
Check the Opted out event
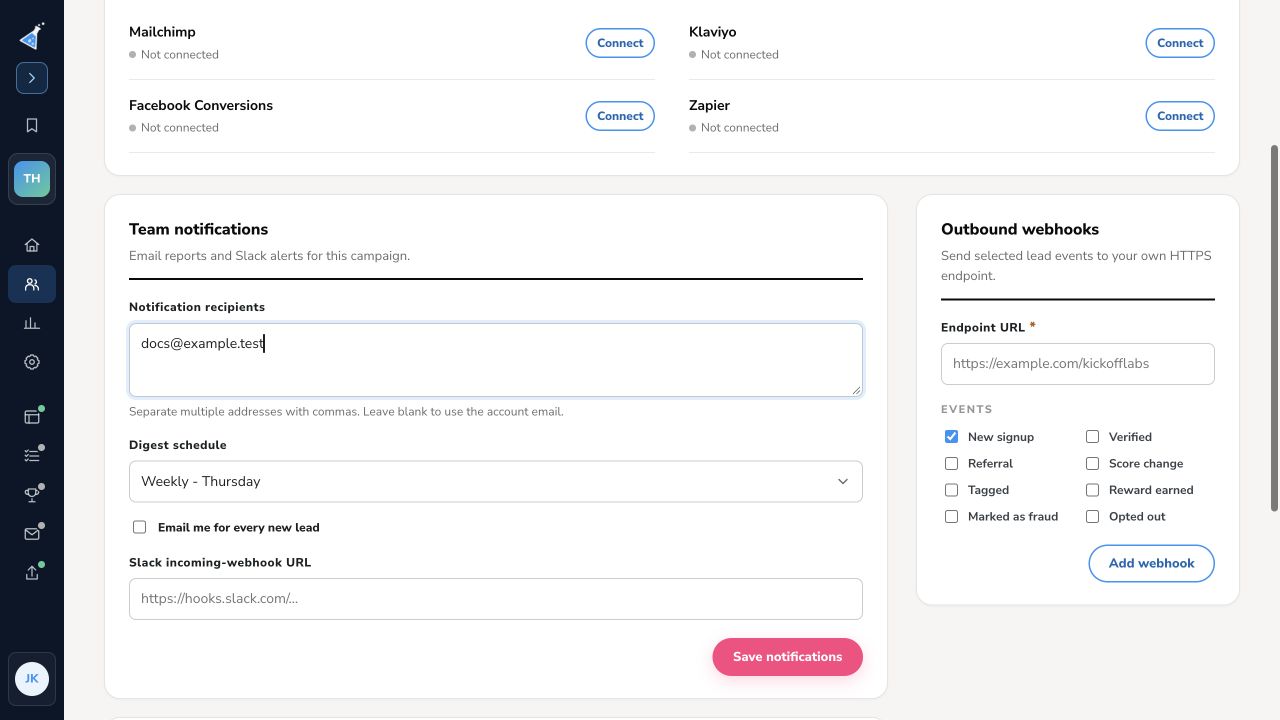pos(1092,517)
